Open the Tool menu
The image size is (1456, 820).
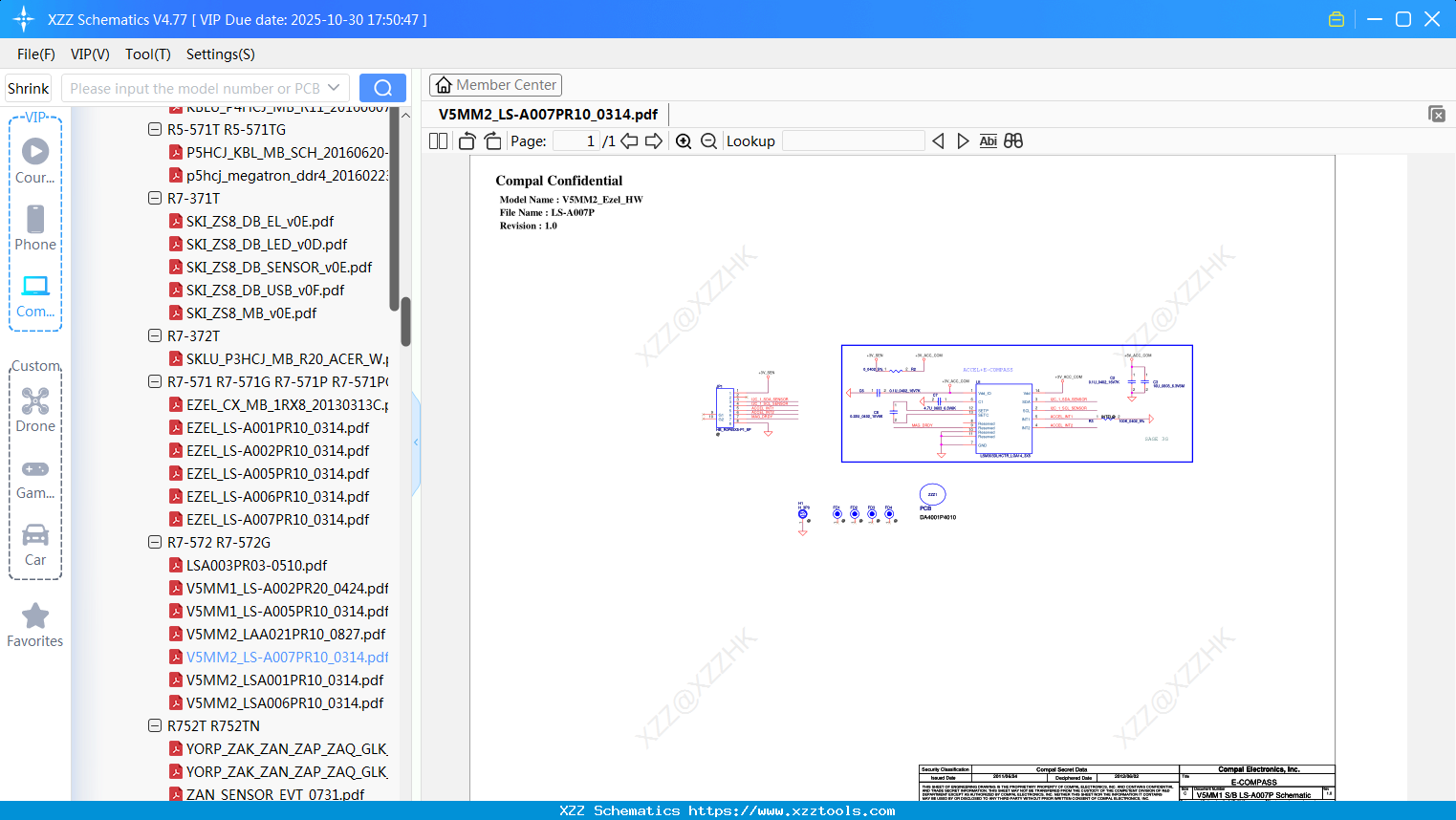click(x=148, y=54)
